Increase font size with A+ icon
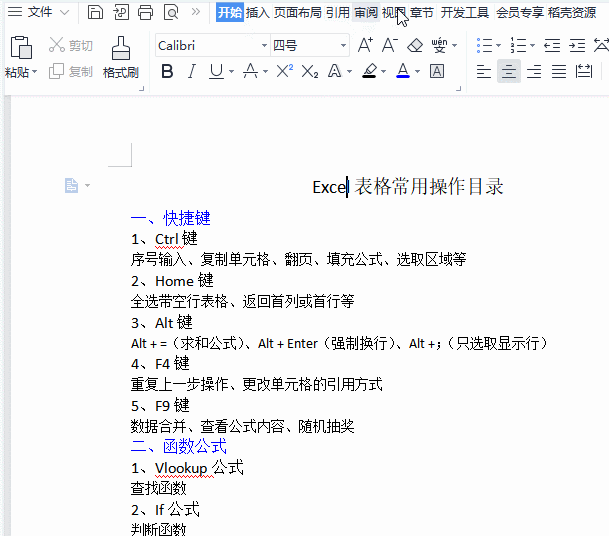 point(365,45)
